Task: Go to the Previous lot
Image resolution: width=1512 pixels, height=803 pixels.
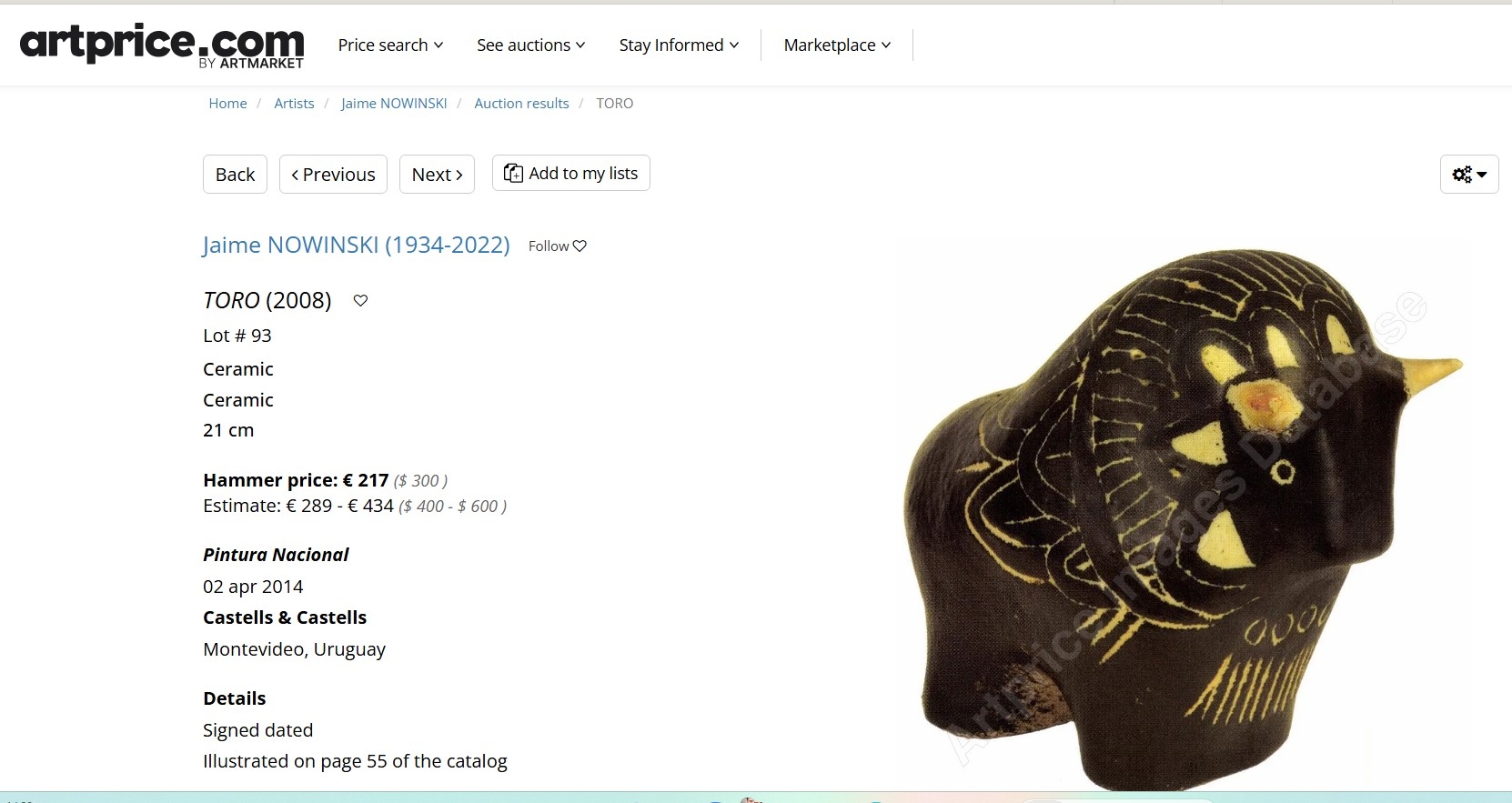Action: [x=333, y=175]
